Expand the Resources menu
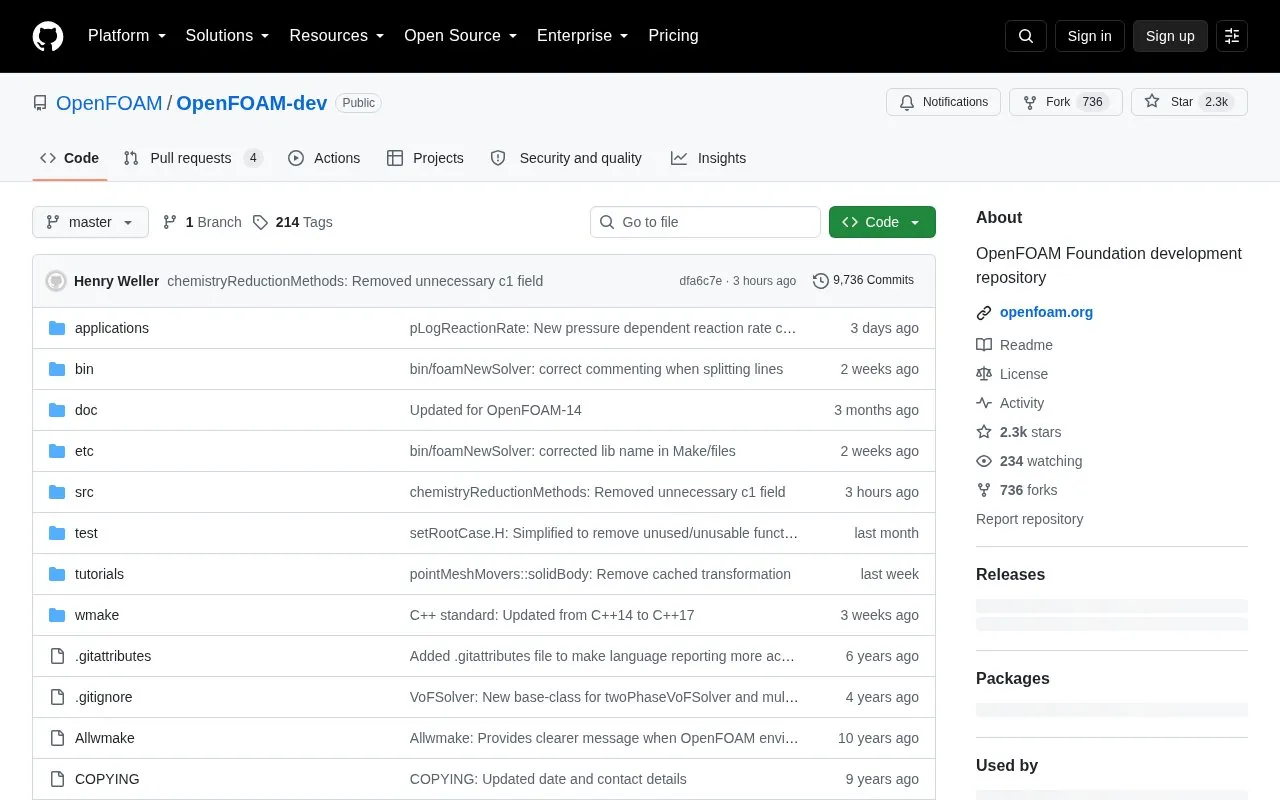Screen dimensions: 1280x800 [337, 36]
